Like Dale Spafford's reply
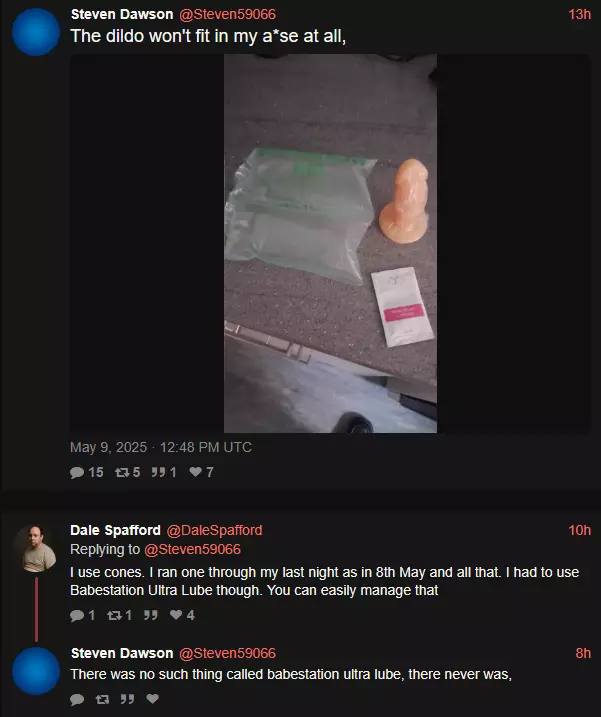 [176, 615]
